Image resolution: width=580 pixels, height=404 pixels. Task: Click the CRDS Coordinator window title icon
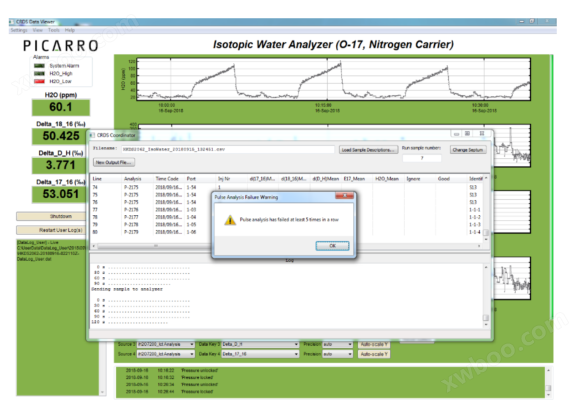click(x=92, y=135)
